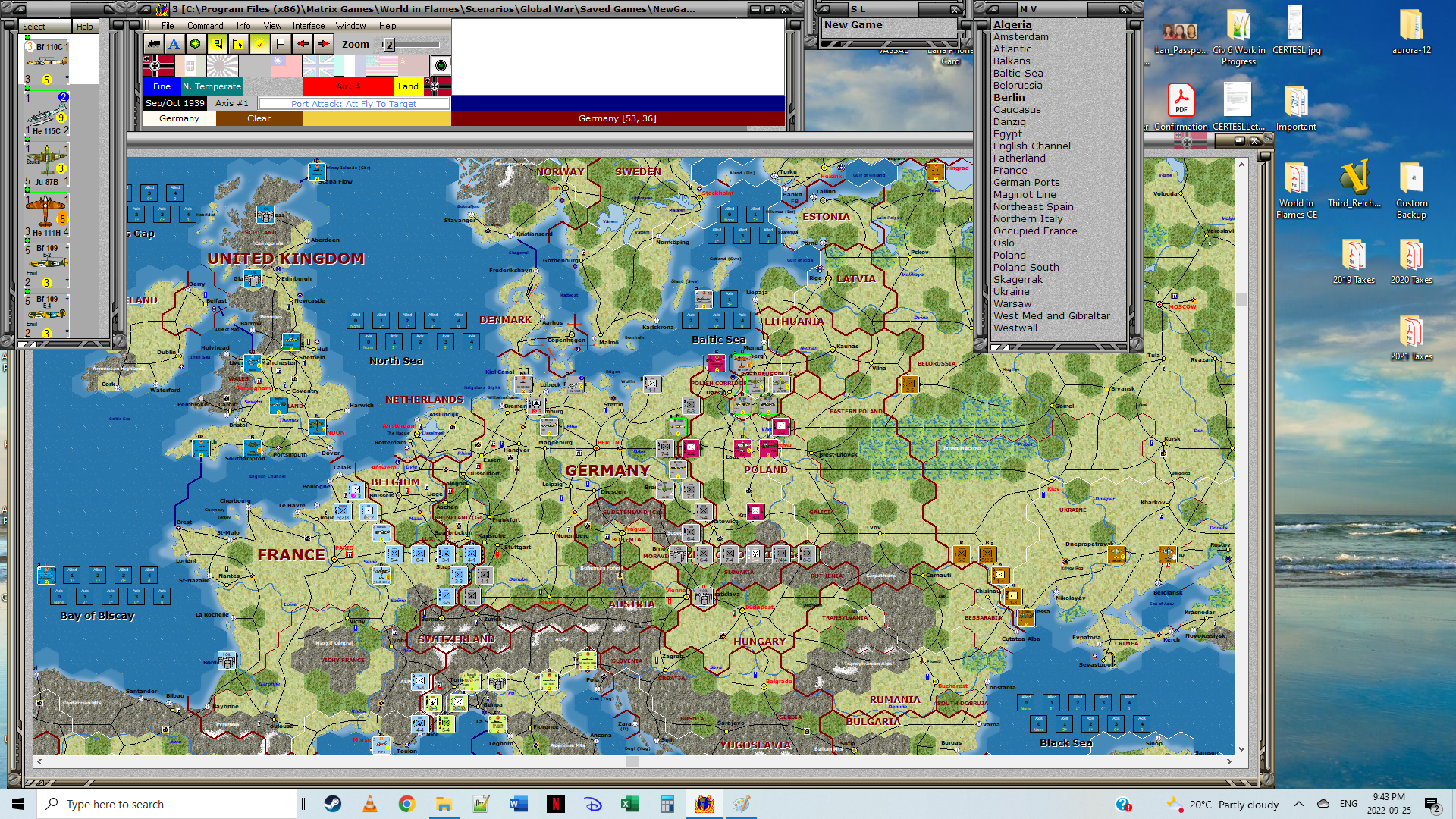The width and height of the screenshot is (1456, 819).
Task: Select the USA flag in the country row
Action: [x=381, y=66]
